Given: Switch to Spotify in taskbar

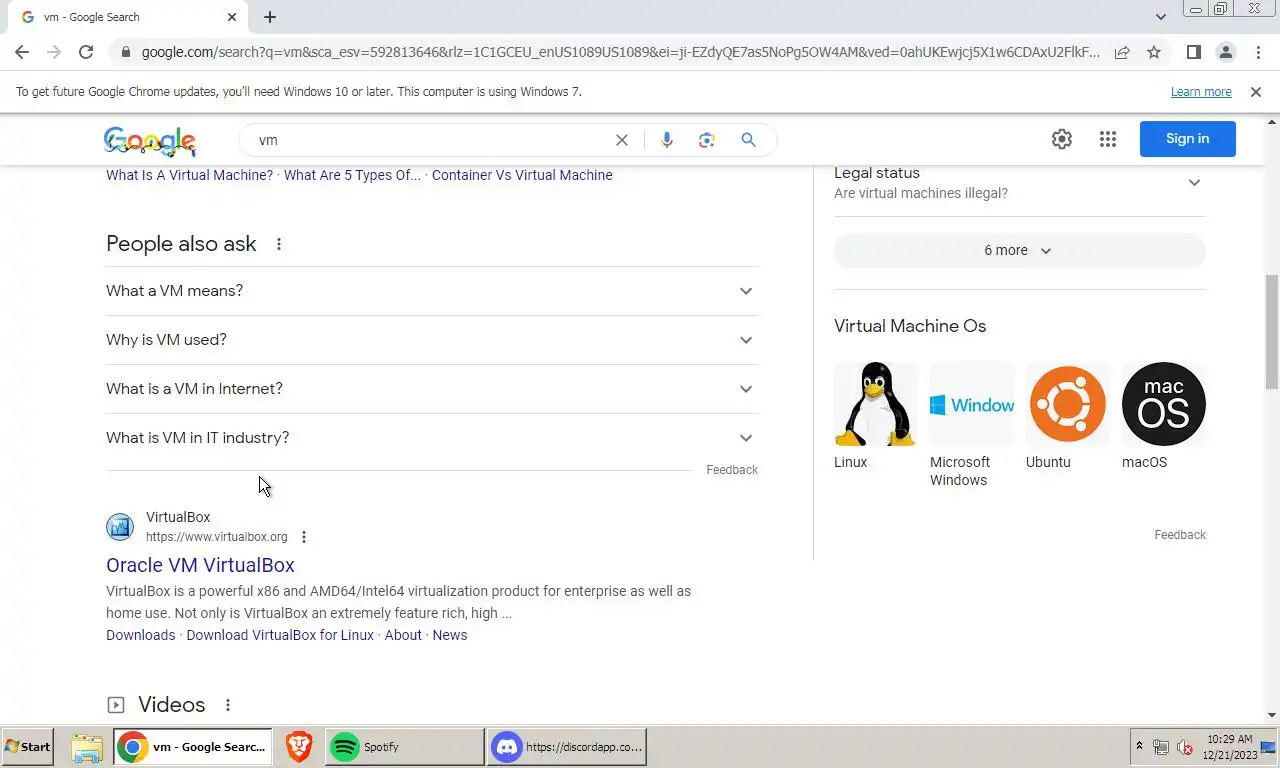Looking at the screenshot, I should coord(404,747).
